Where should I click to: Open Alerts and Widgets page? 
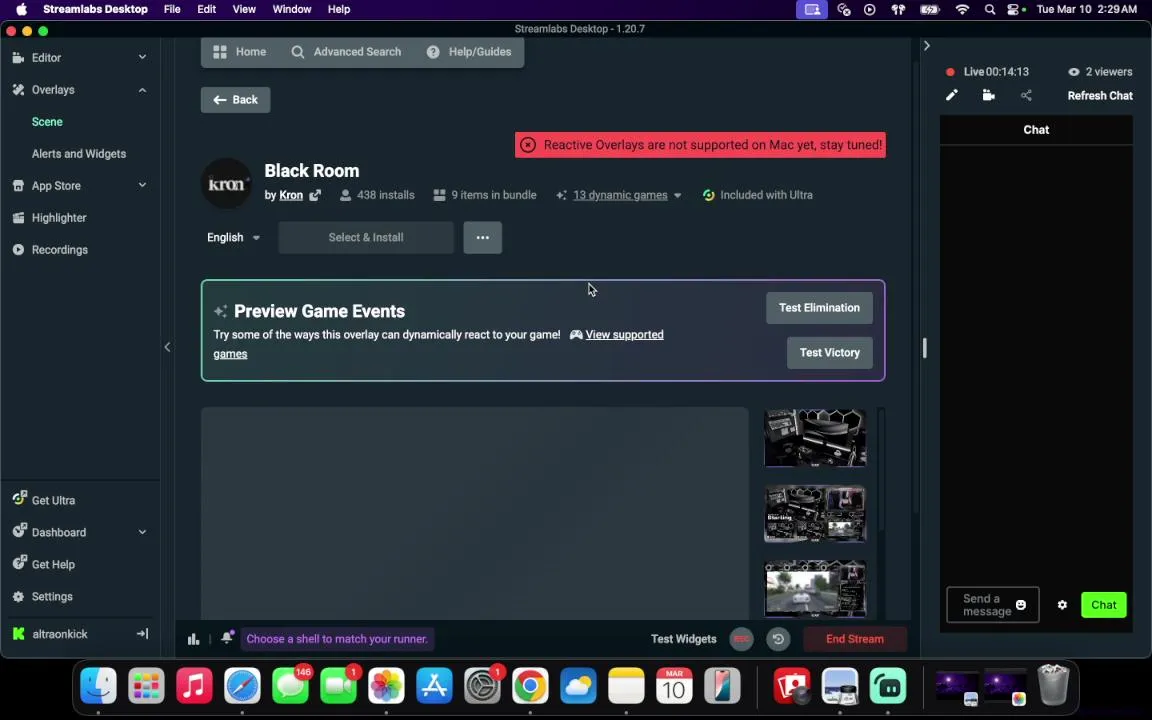pos(79,154)
